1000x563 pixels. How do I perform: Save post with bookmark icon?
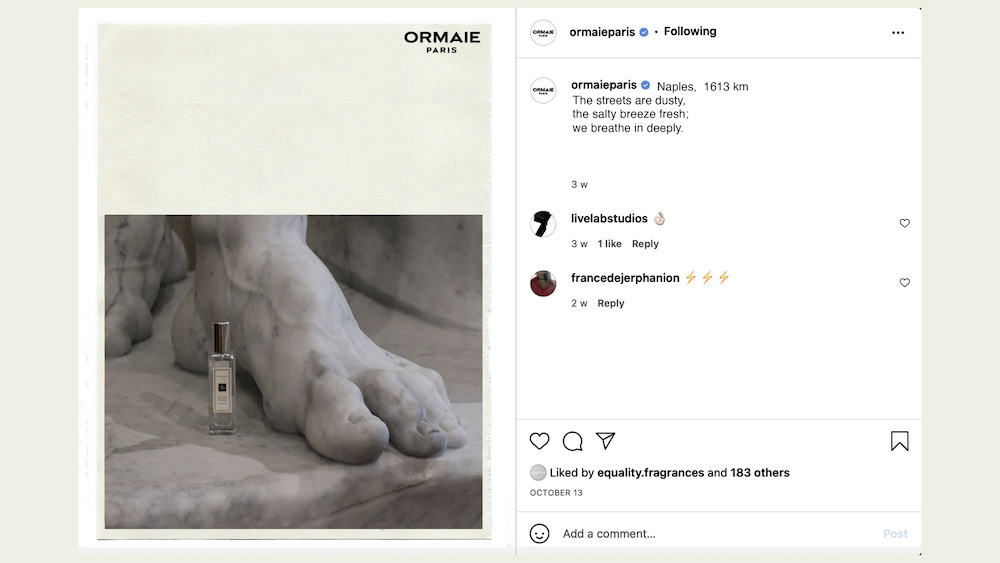pos(899,441)
